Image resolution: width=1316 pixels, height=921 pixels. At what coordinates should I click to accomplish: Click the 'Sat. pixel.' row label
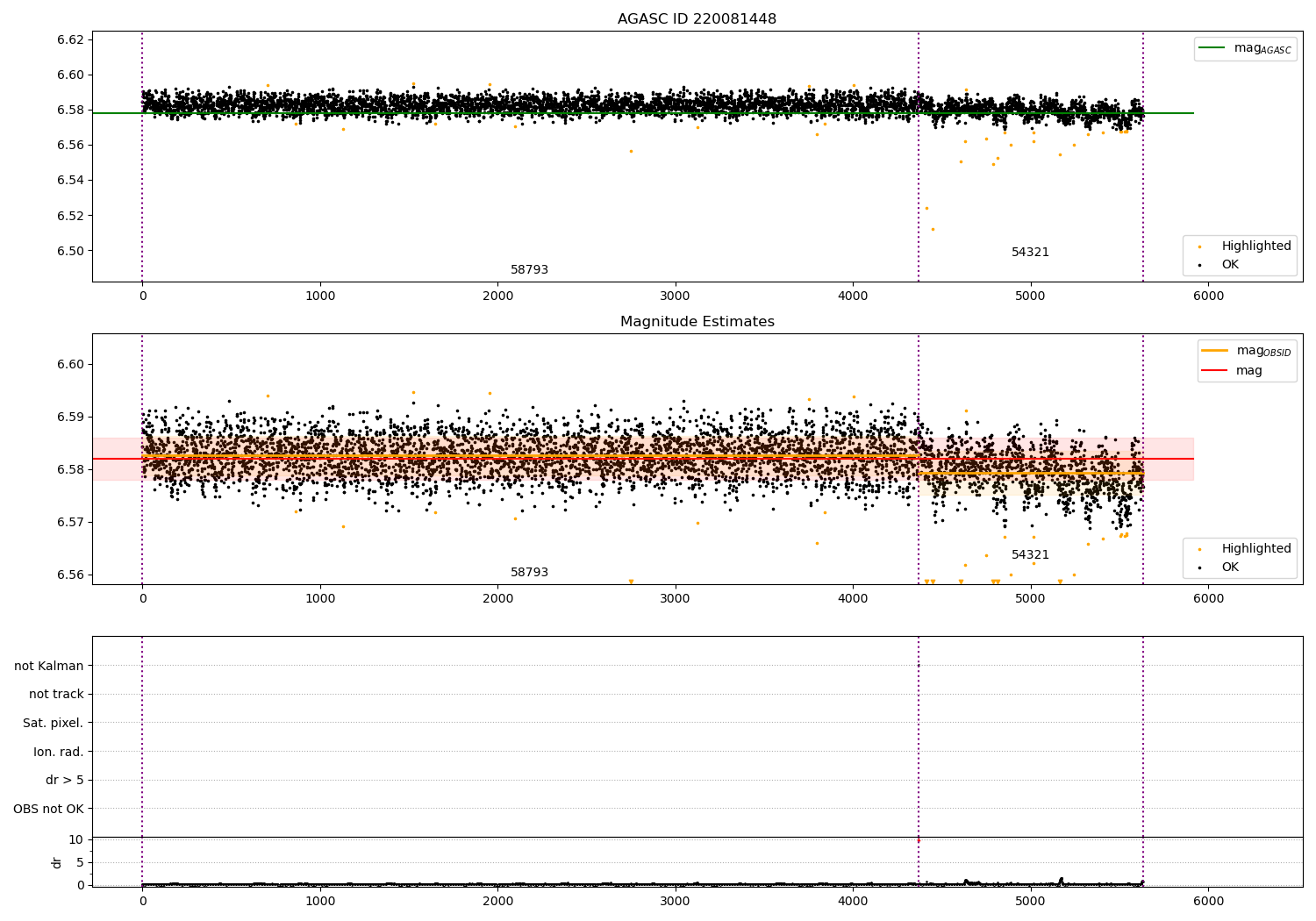coord(54,724)
